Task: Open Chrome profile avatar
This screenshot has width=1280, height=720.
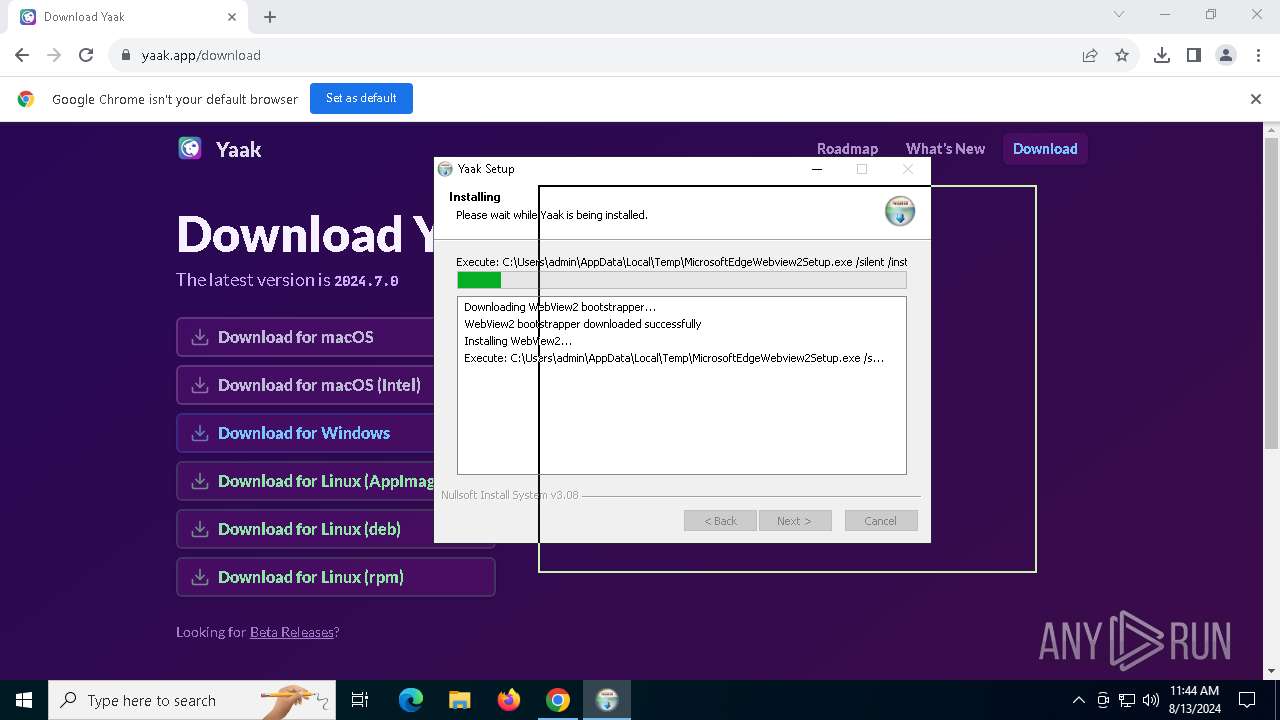Action: pyautogui.click(x=1226, y=55)
